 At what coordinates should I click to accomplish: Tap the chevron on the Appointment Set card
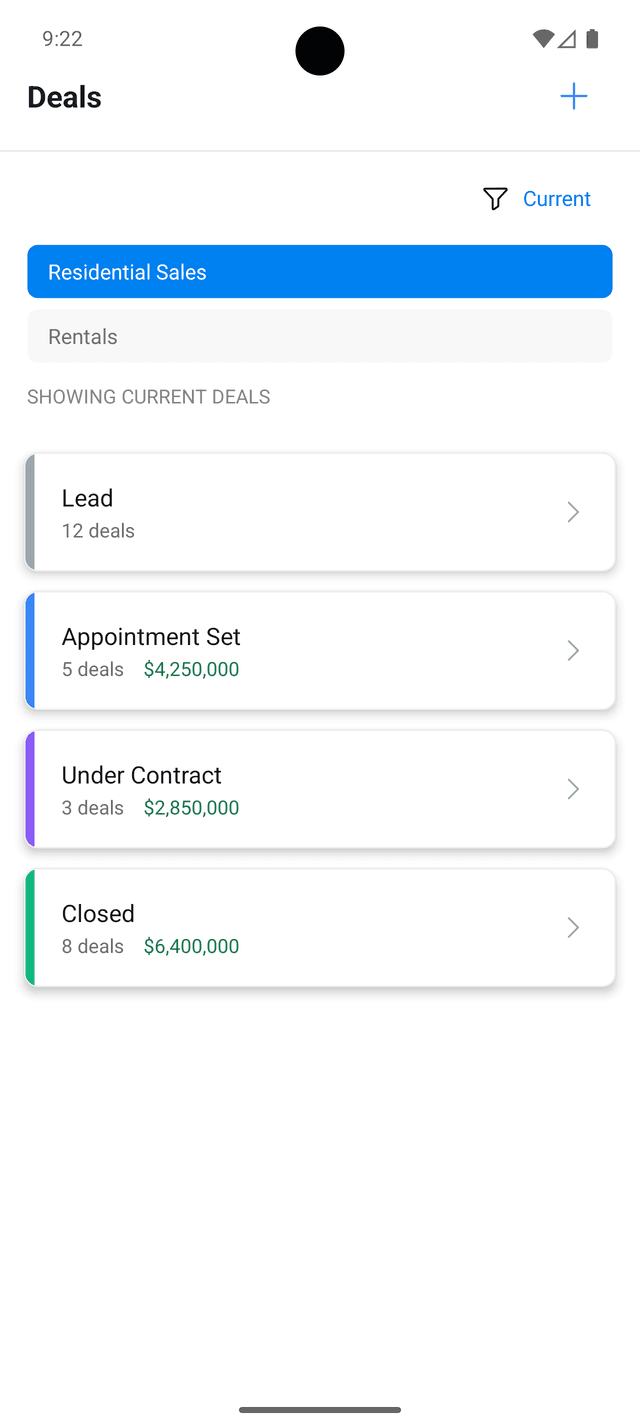click(x=573, y=650)
